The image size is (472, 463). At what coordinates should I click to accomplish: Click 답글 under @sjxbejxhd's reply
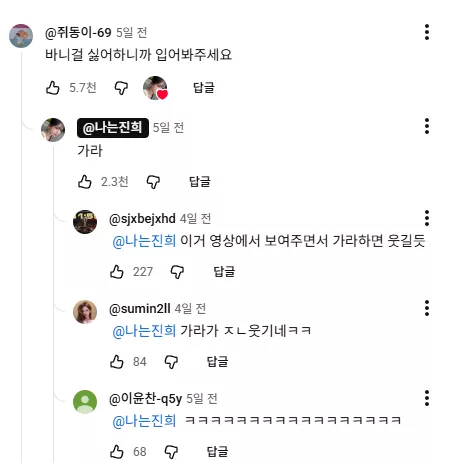click(224, 272)
